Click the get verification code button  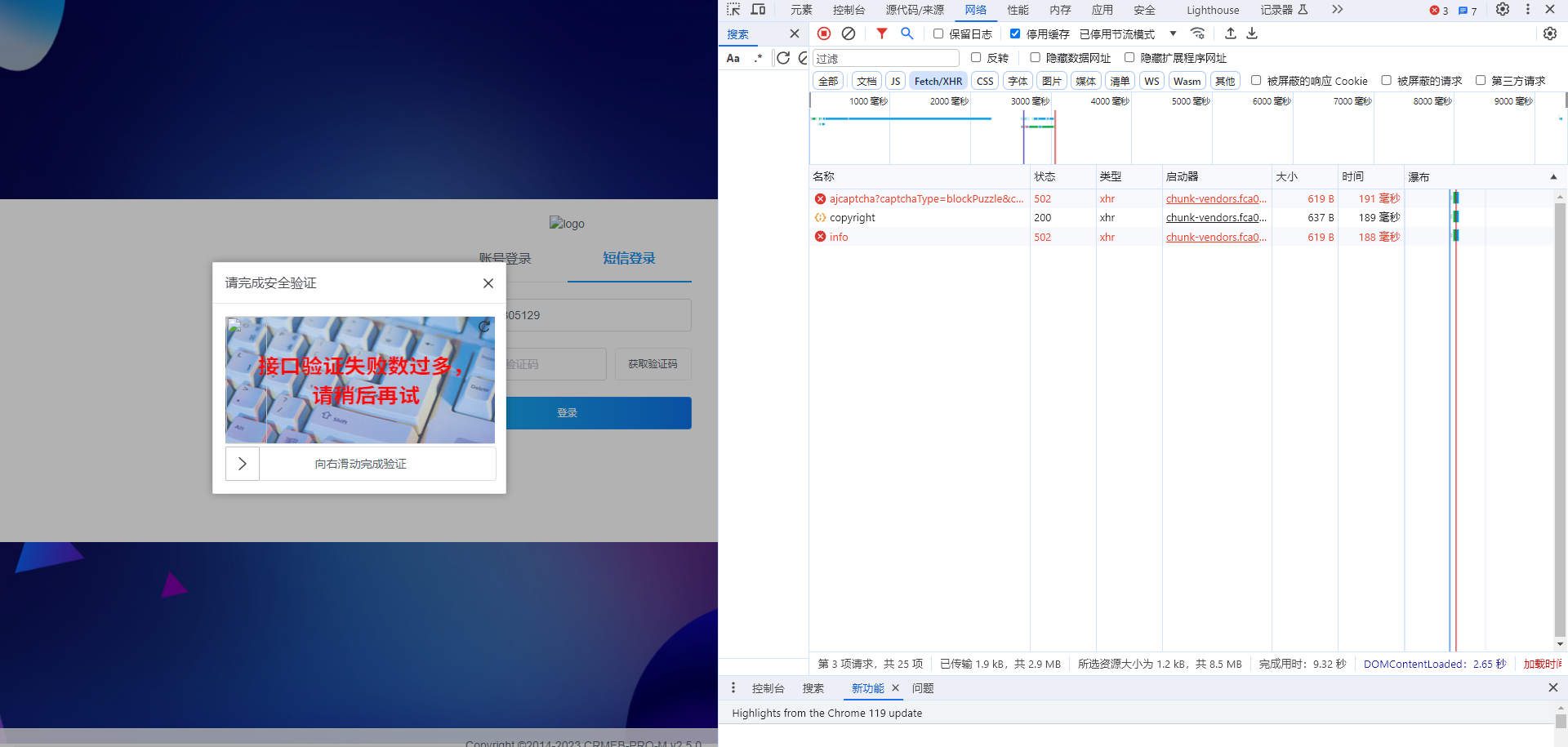click(653, 364)
